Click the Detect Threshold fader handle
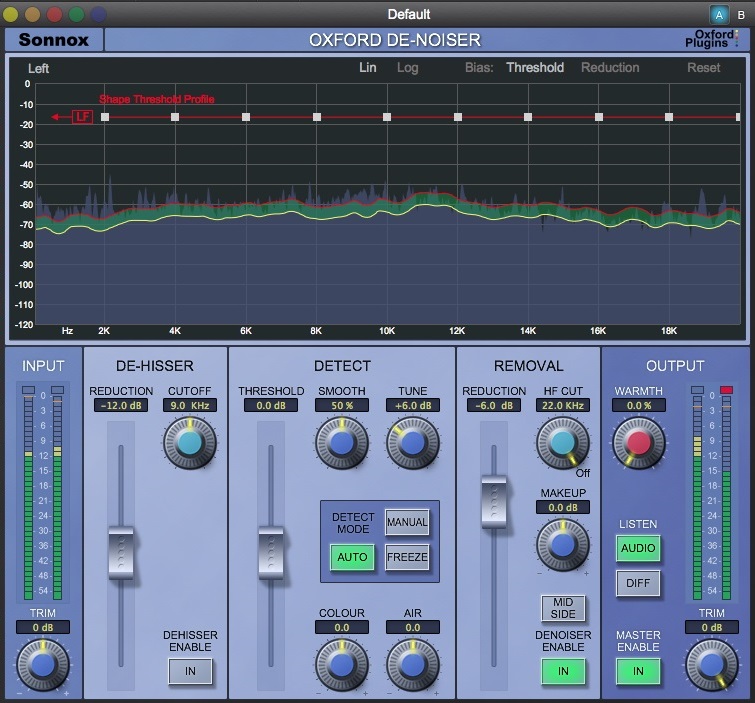Viewport: 755px width, 703px height. click(x=271, y=553)
